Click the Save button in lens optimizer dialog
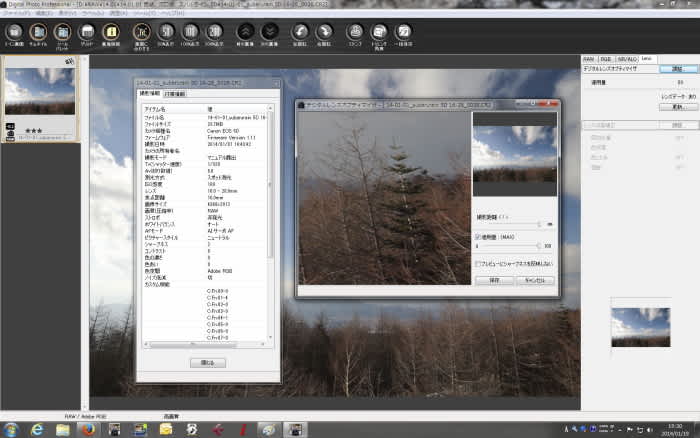This screenshot has height=438, width=700. coord(494,280)
